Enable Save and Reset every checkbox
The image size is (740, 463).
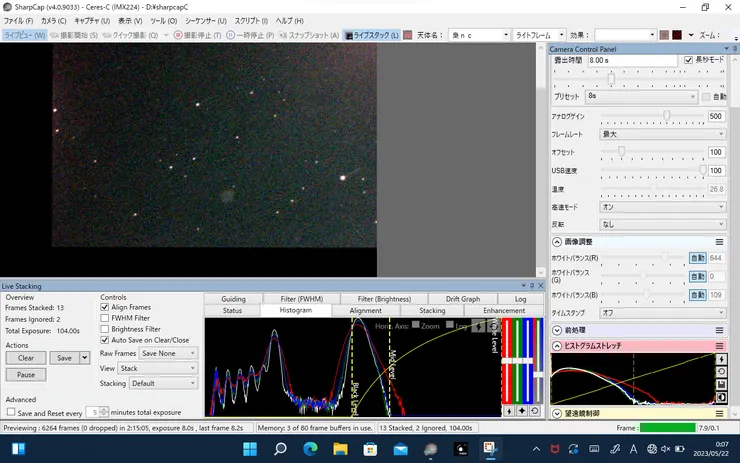pyautogui.click(x=11, y=412)
